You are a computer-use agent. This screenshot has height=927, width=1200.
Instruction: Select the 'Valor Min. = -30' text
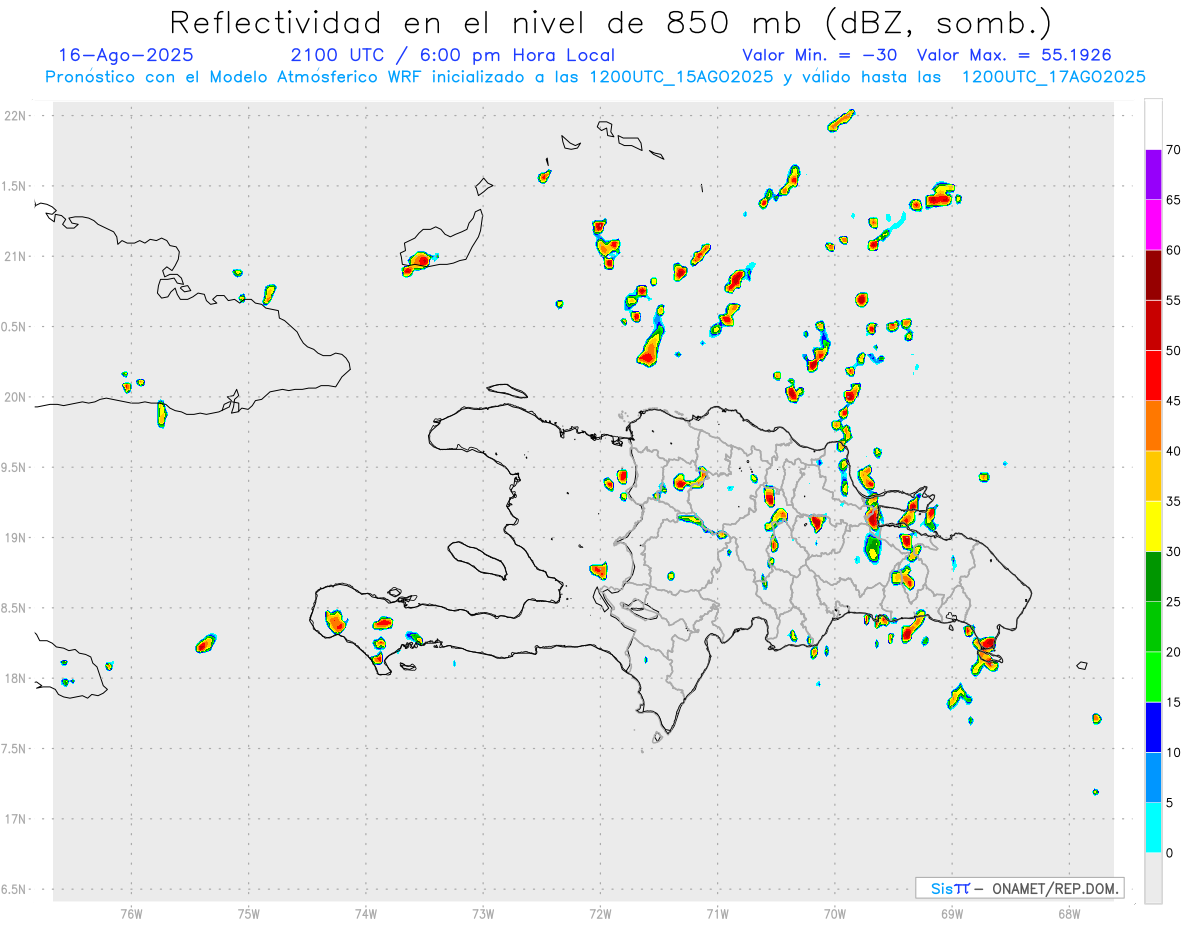coord(819,55)
